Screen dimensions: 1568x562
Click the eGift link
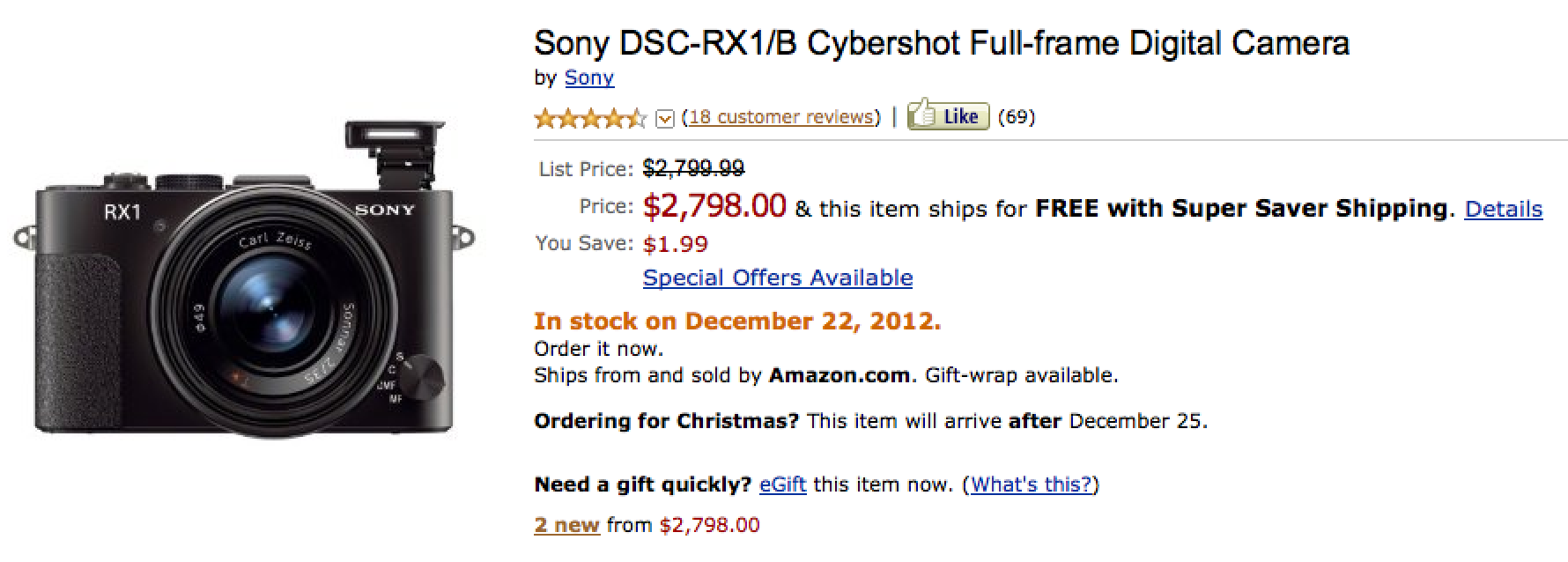[x=783, y=484]
